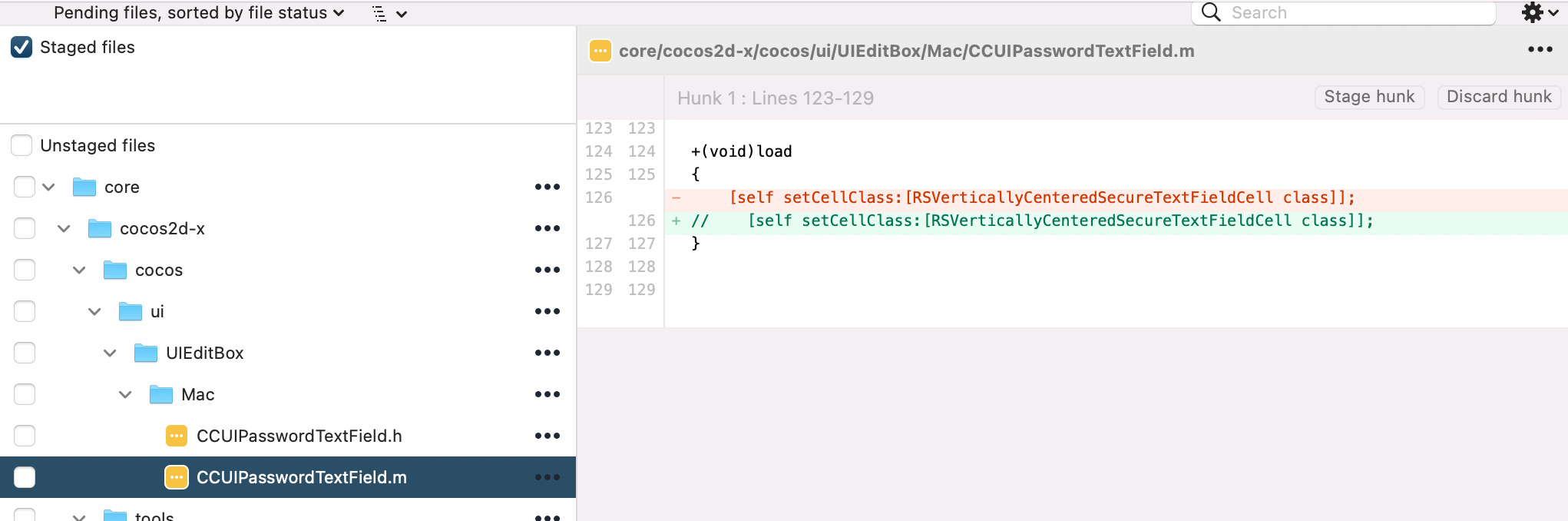Click the UIEditBox folder icon
The image size is (1568, 521).
[x=146, y=353]
